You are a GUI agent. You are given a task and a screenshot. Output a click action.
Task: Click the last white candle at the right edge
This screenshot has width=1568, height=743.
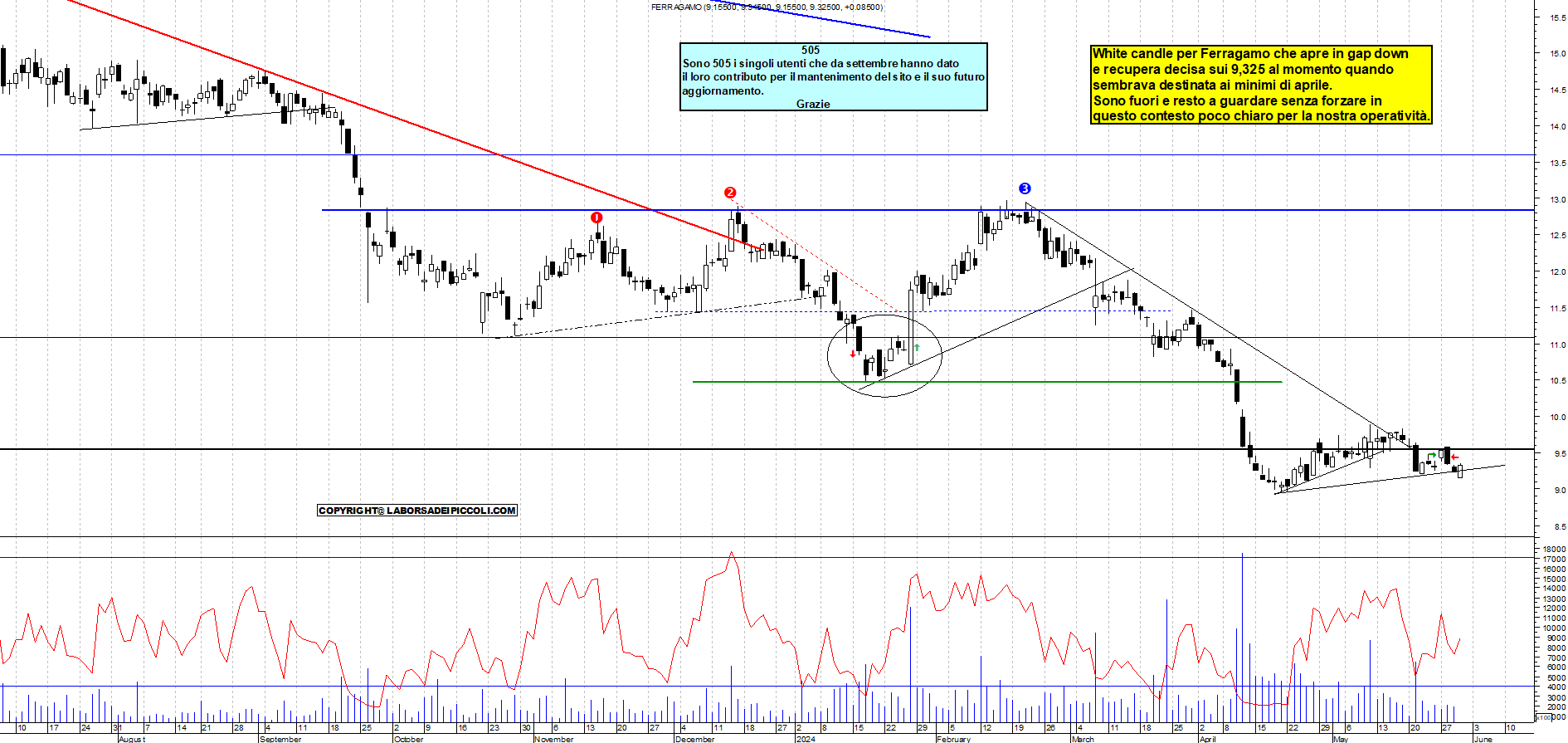tap(1460, 471)
